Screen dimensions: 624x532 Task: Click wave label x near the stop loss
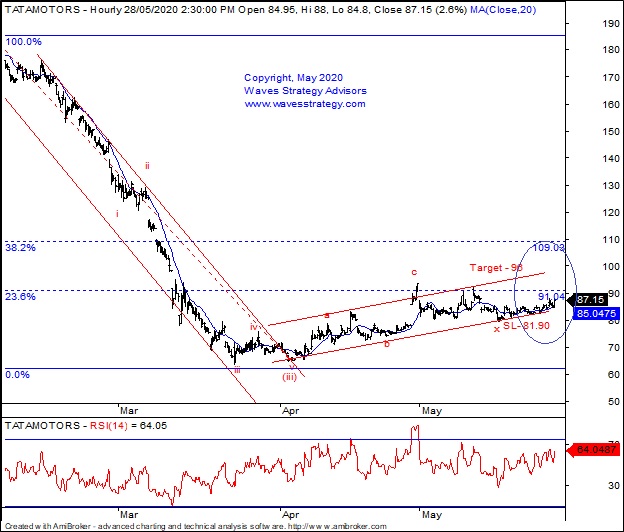point(496,329)
